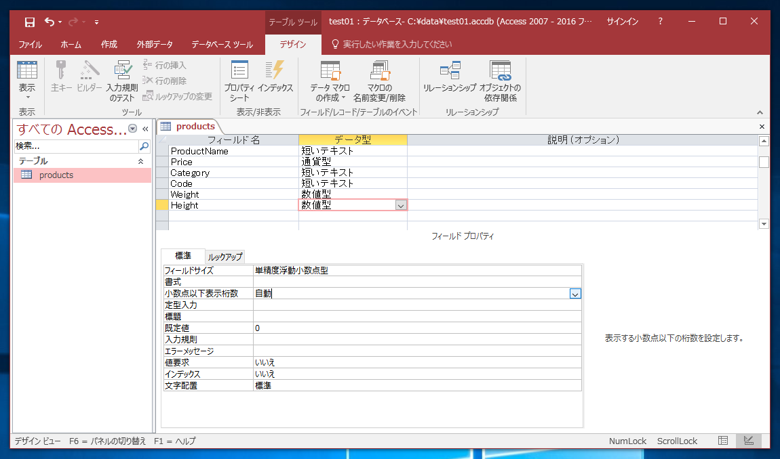Click the Price field name cell
Screen dimensions: 780x459
233,162
